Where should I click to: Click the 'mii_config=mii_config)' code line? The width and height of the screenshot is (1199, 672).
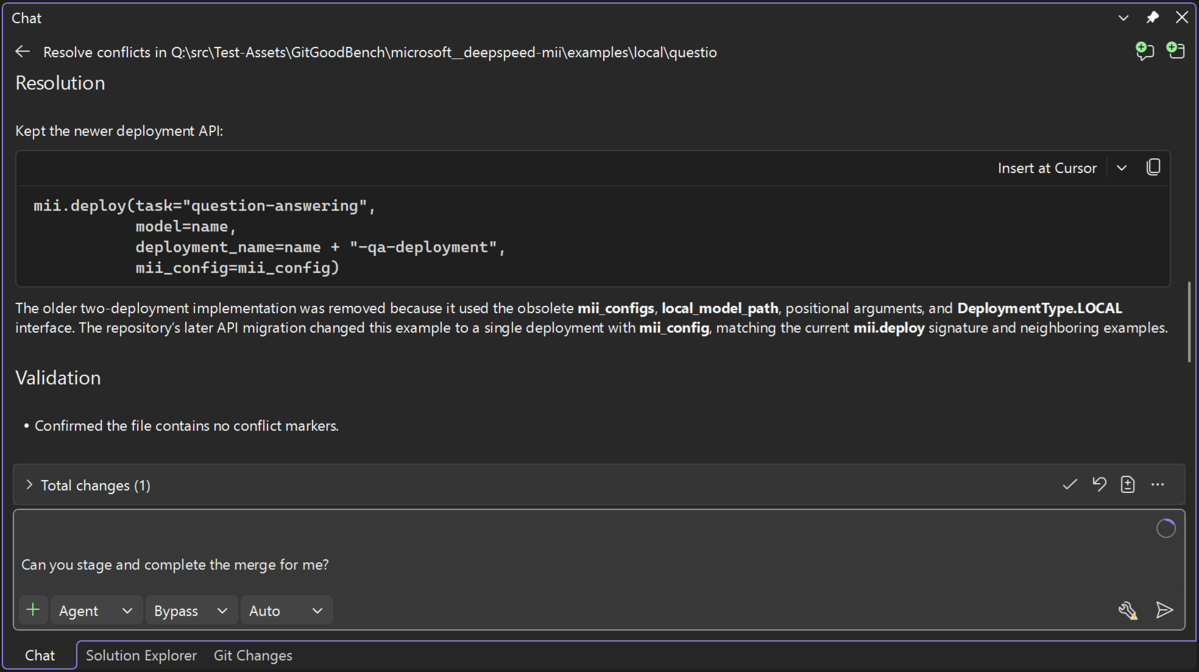[x=237, y=268]
